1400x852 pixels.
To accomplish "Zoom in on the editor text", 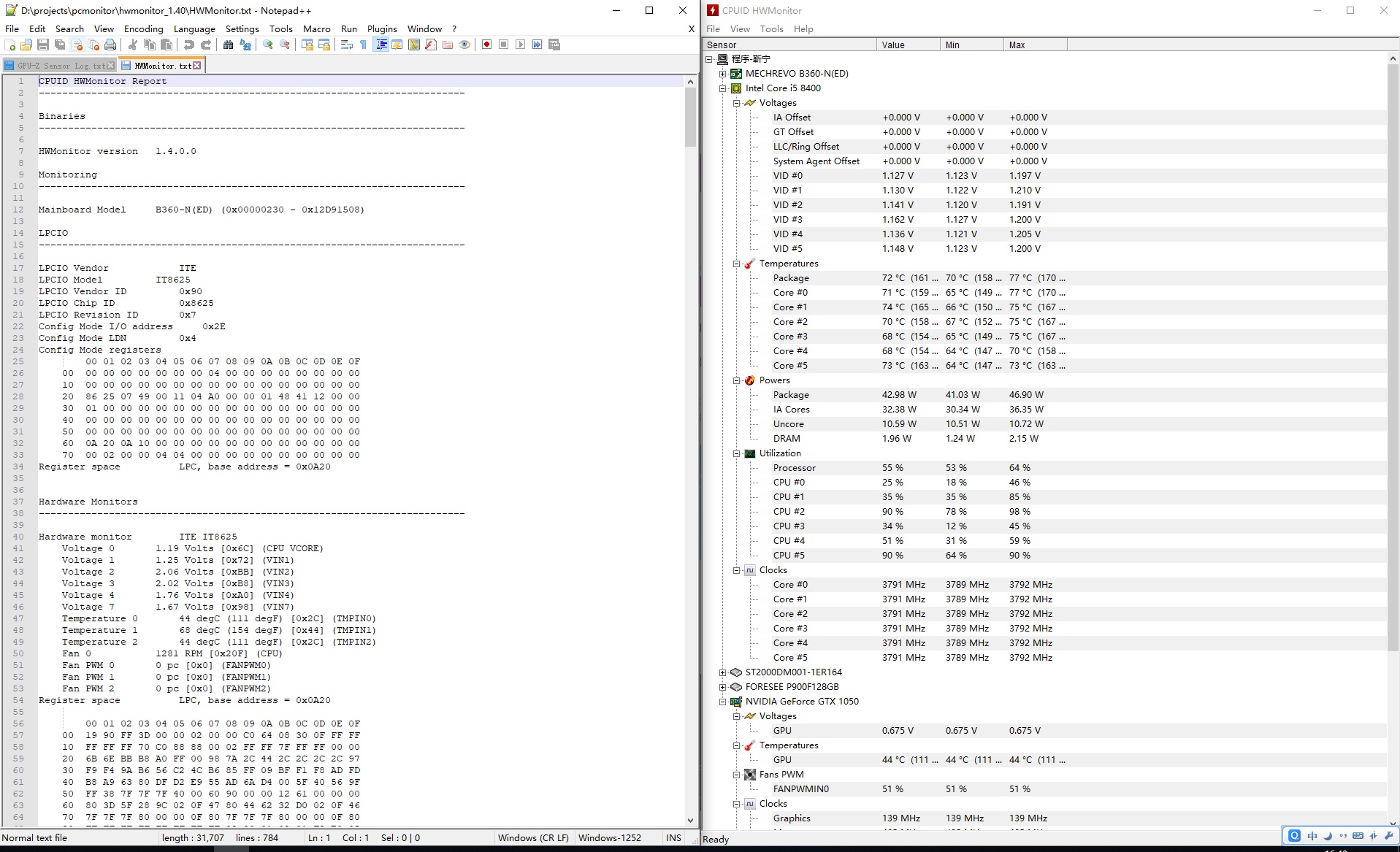I will [268, 45].
